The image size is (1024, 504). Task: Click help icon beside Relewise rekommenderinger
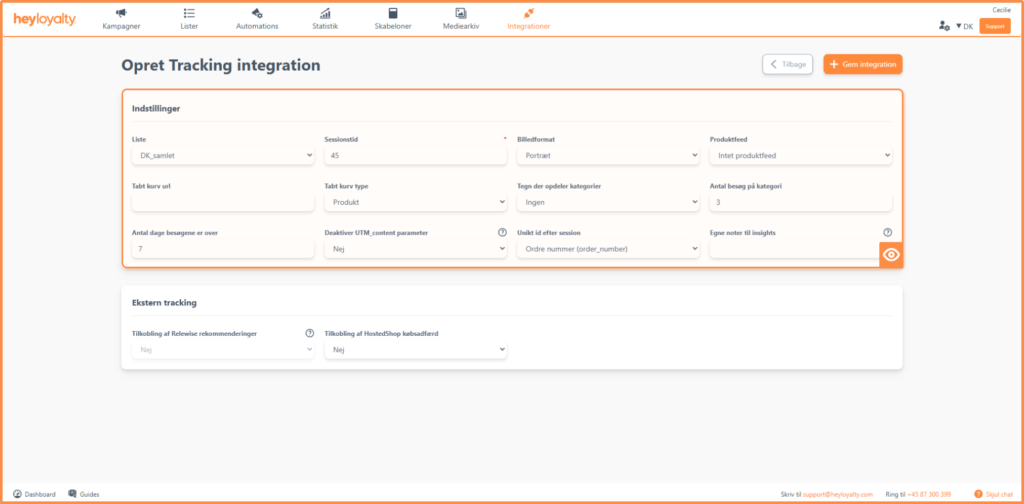(309, 333)
